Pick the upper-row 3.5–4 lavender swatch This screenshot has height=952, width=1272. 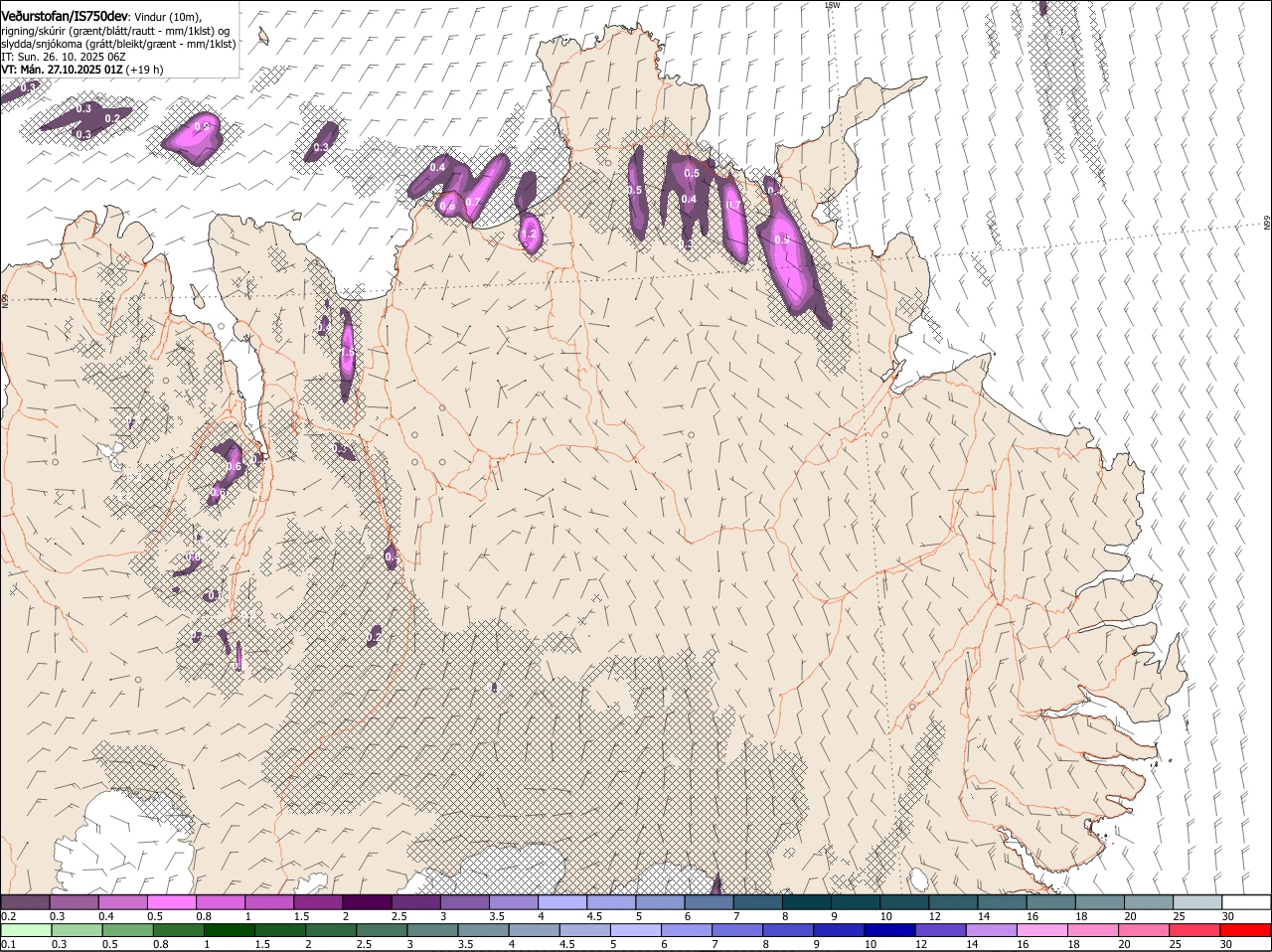click(x=514, y=901)
